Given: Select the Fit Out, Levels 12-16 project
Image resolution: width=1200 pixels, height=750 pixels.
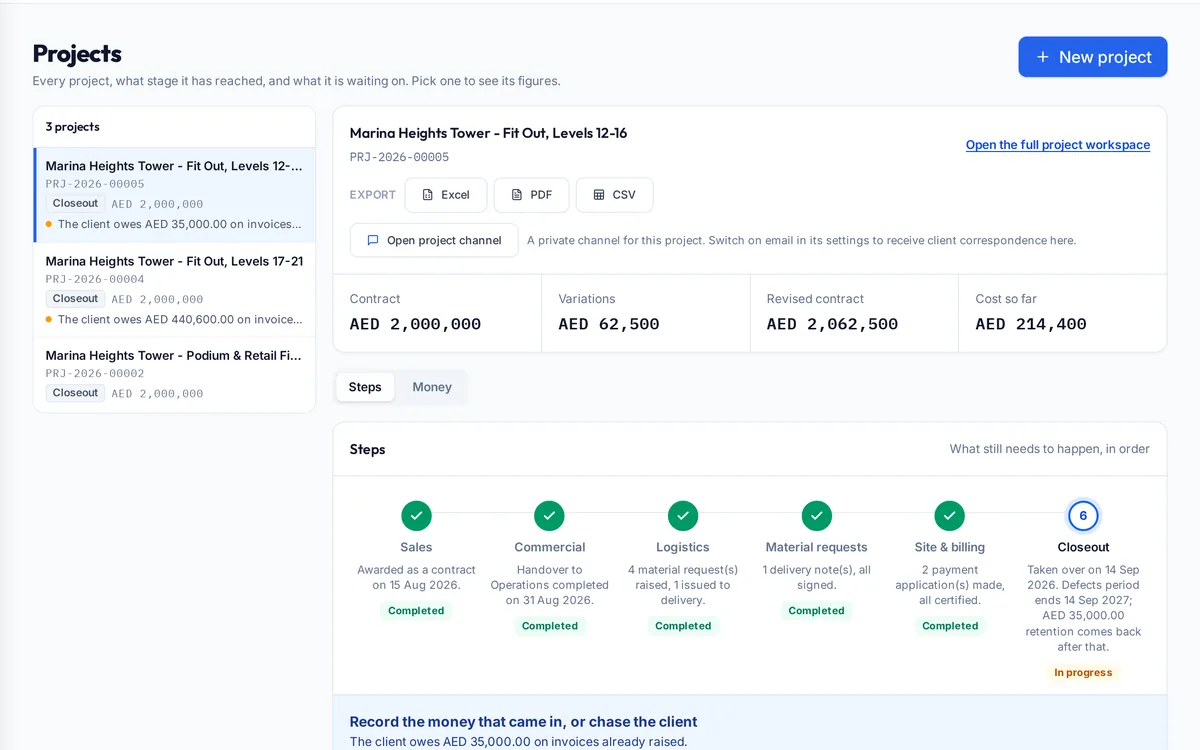Looking at the screenshot, I should coord(175,195).
